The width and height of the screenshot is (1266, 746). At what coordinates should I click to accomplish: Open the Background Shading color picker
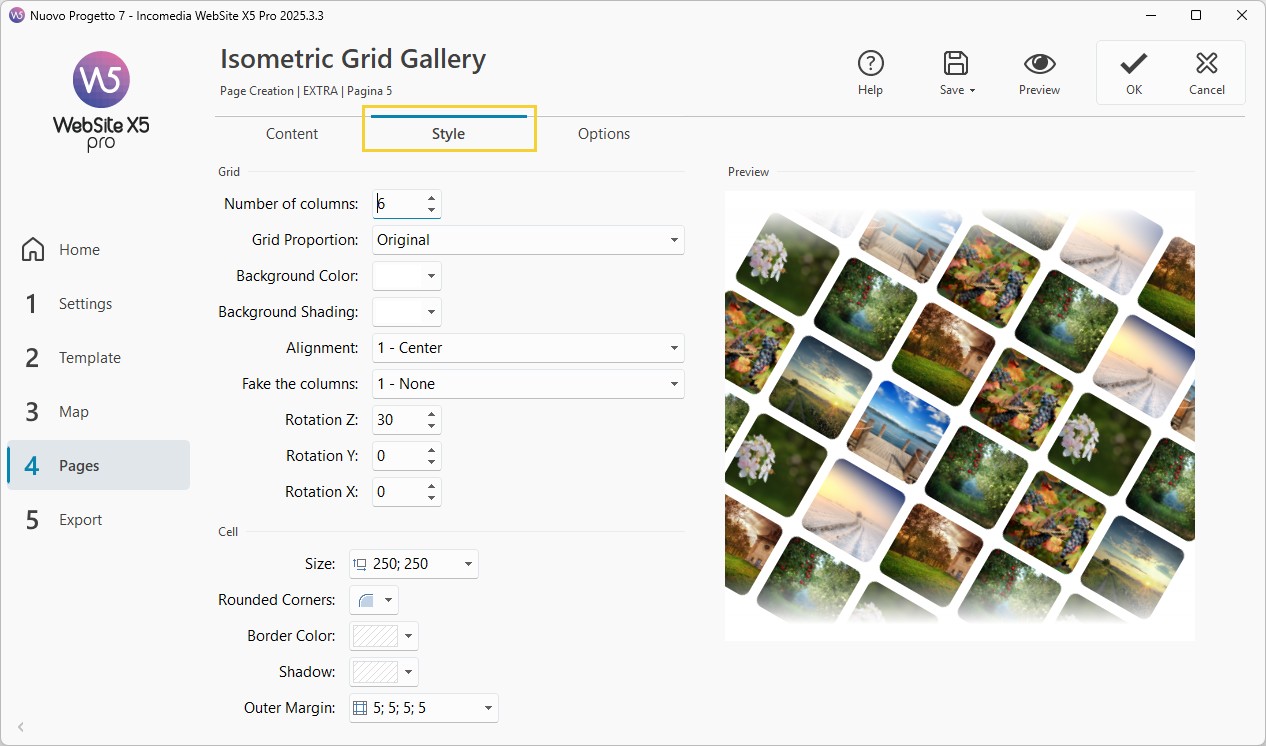406,312
